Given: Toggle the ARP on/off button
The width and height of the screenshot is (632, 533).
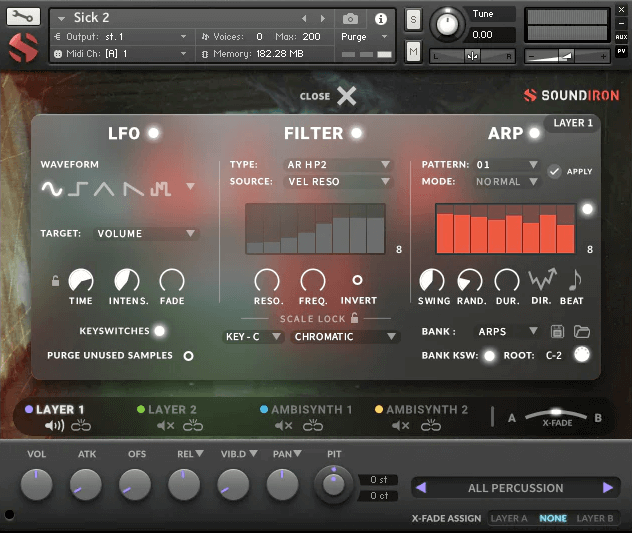Looking at the screenshot, I should point(534,133).
